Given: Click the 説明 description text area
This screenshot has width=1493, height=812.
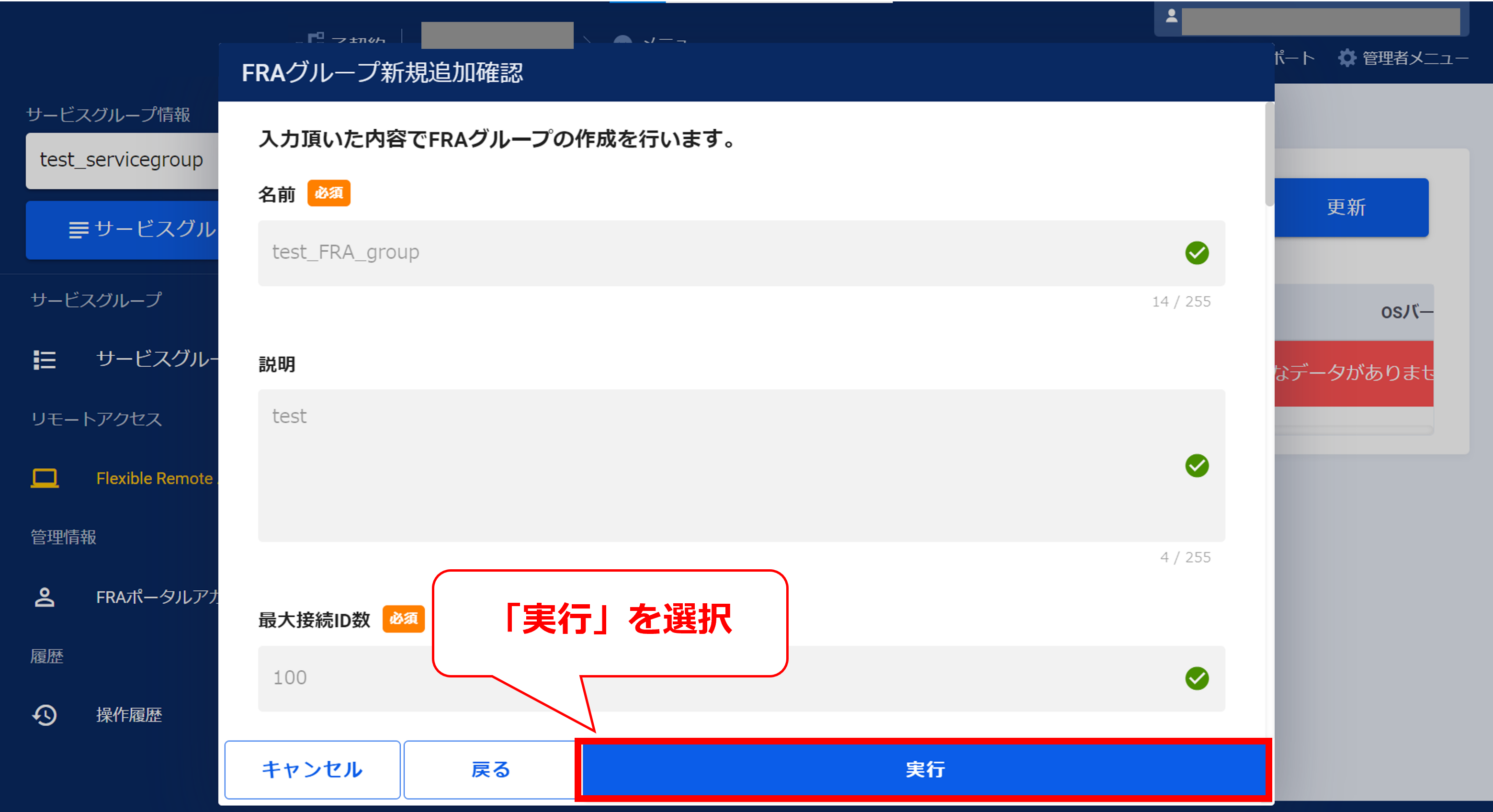Looking at the screenshot, I should (695, 465).
